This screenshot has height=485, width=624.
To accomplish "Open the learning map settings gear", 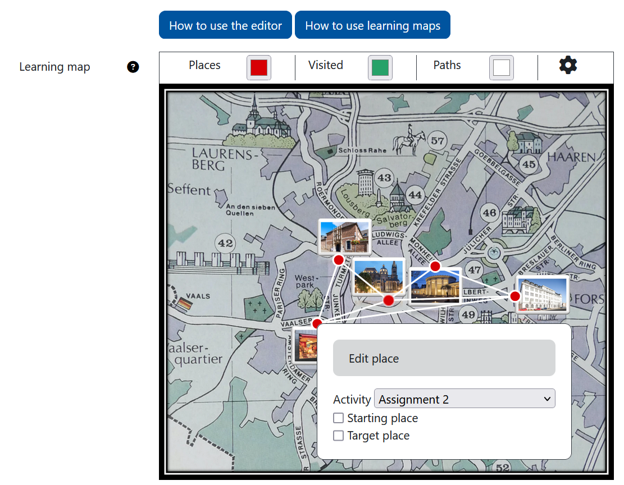I will click(x=567, y=66).
